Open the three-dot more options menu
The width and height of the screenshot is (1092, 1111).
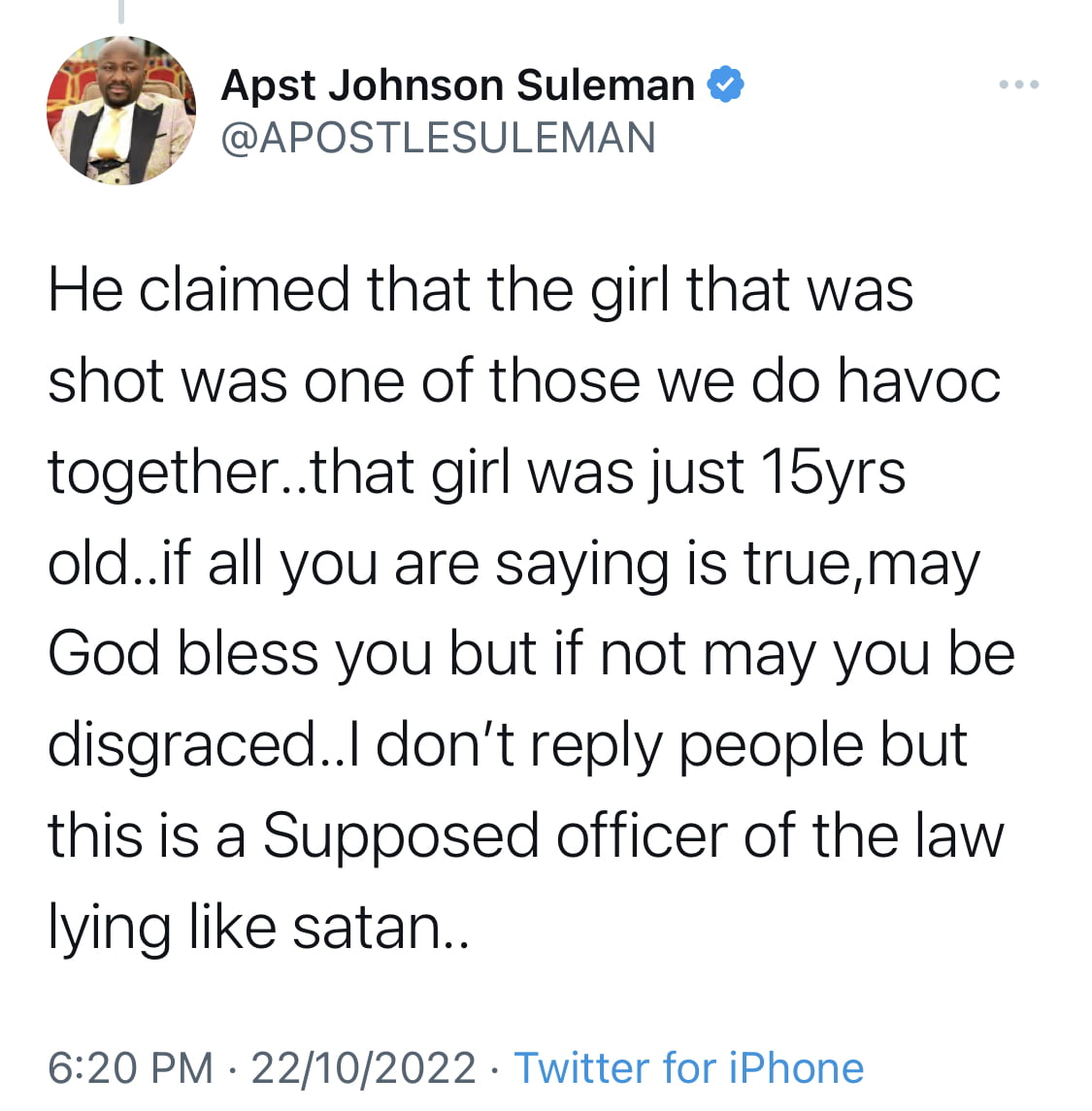point(1019,84)
